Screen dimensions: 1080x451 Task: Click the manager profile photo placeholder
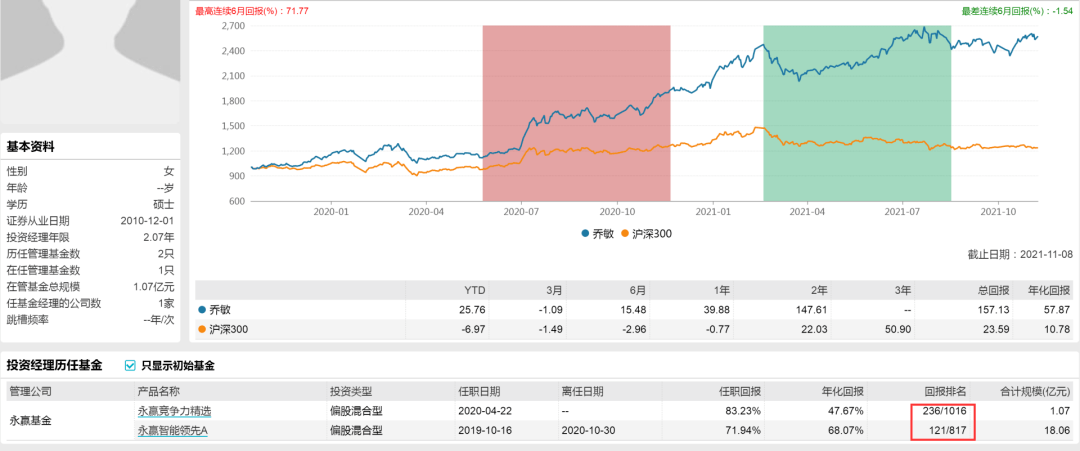pos(90,62)
